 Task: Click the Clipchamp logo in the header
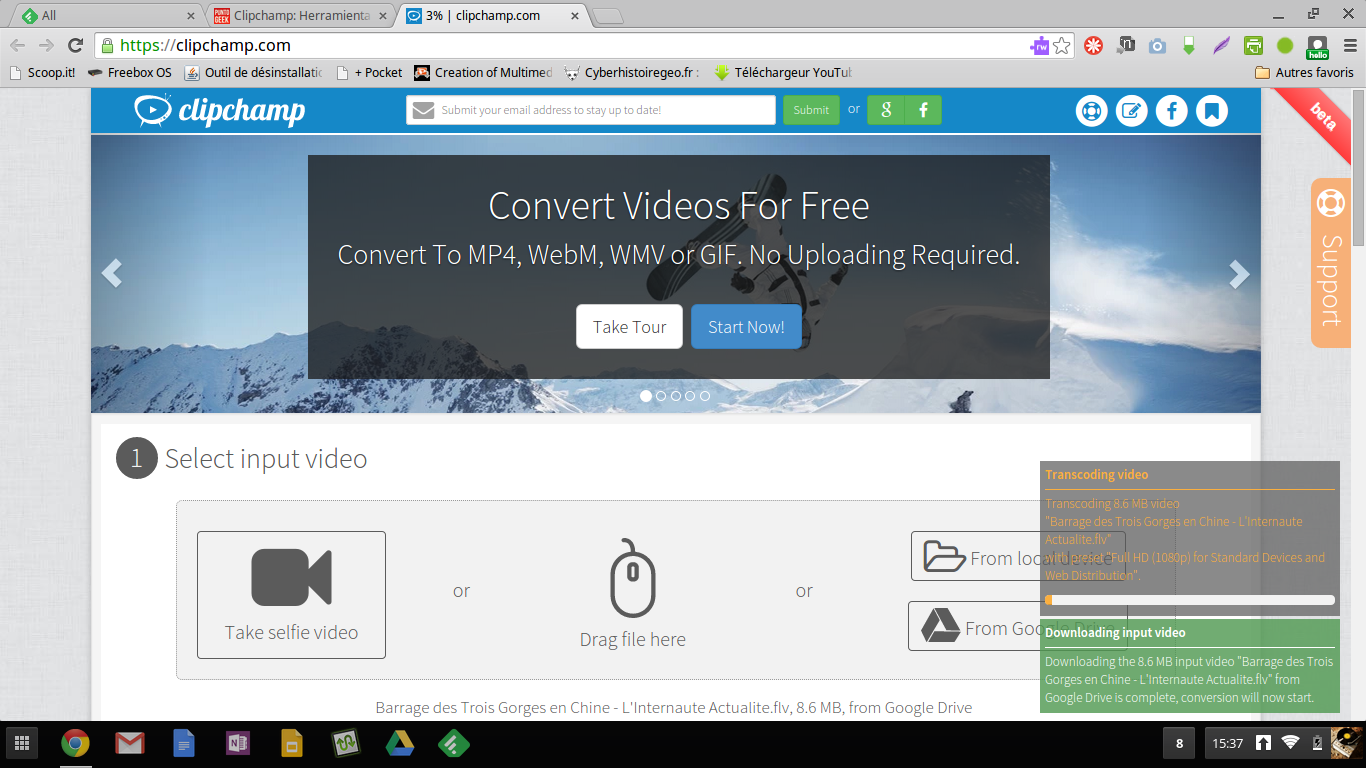point(220,110)
